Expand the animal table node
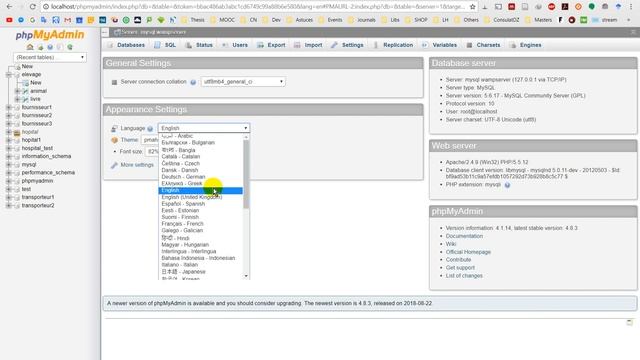The height and width of the screenshot is (360, 640). pos(17,91)
